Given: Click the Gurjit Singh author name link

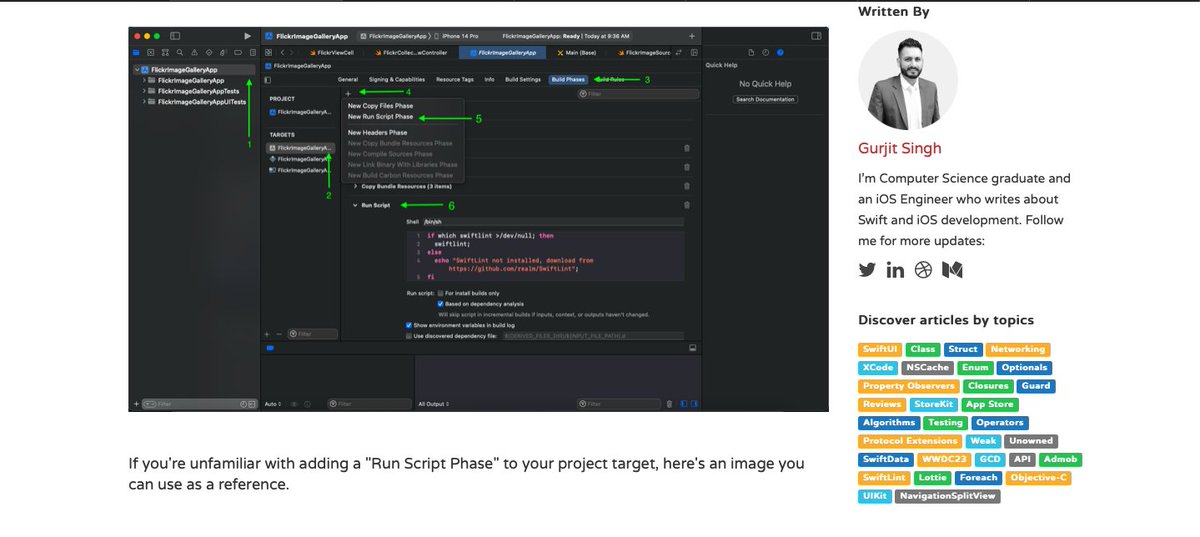Looking at the screenshot, I should [900, 148].
